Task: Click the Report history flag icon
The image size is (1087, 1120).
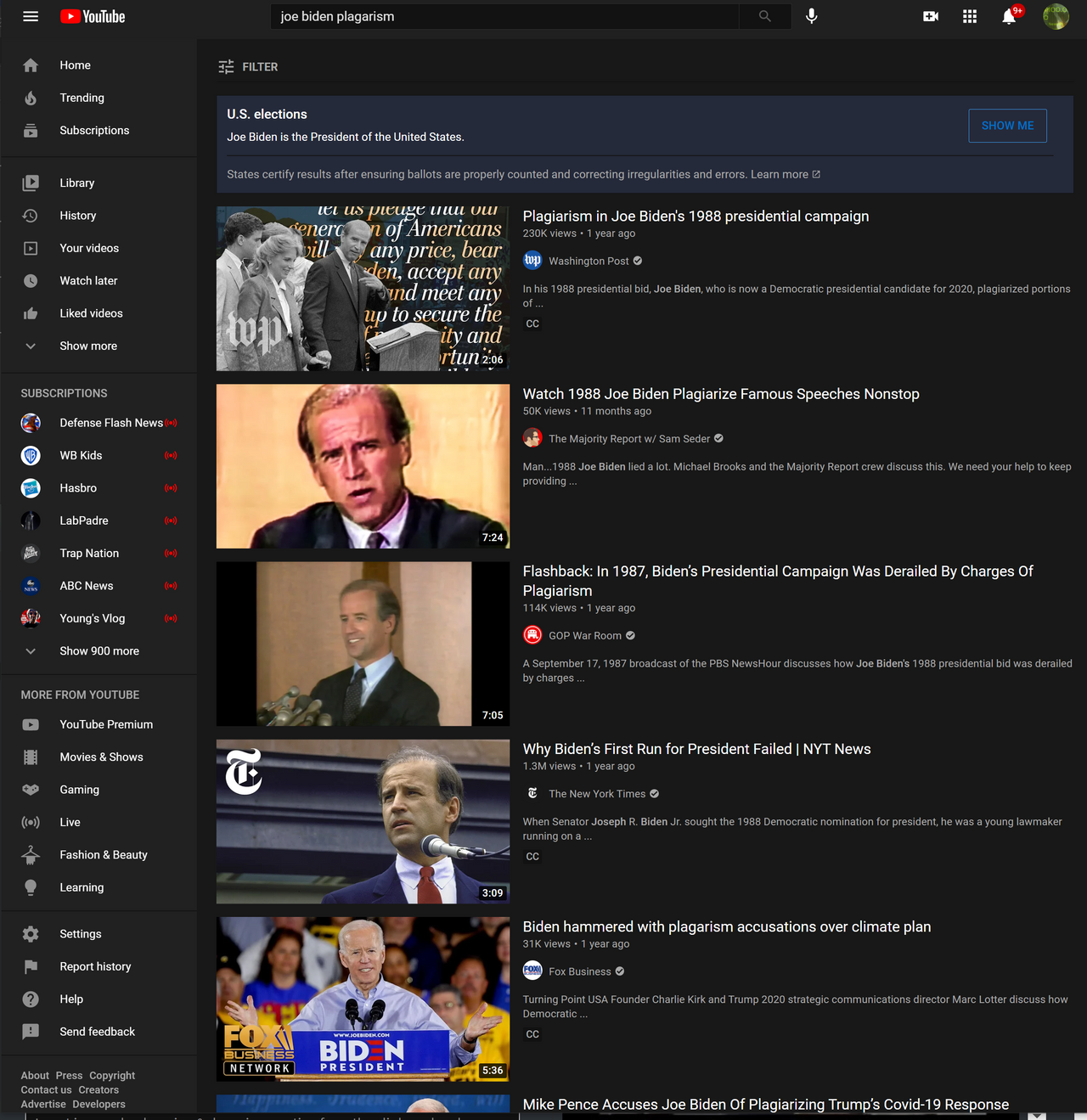Action: click(31, 966)
